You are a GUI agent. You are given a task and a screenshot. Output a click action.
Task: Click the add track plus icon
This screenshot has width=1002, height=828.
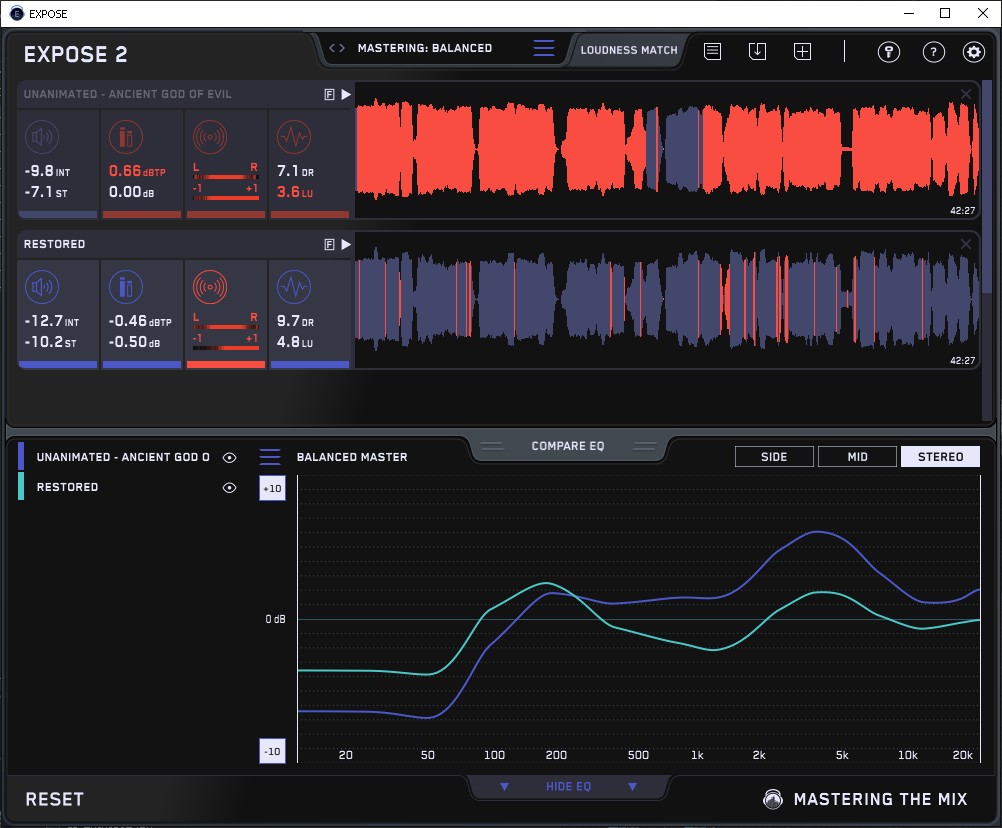pyautogui.click(x=802, y=51)
